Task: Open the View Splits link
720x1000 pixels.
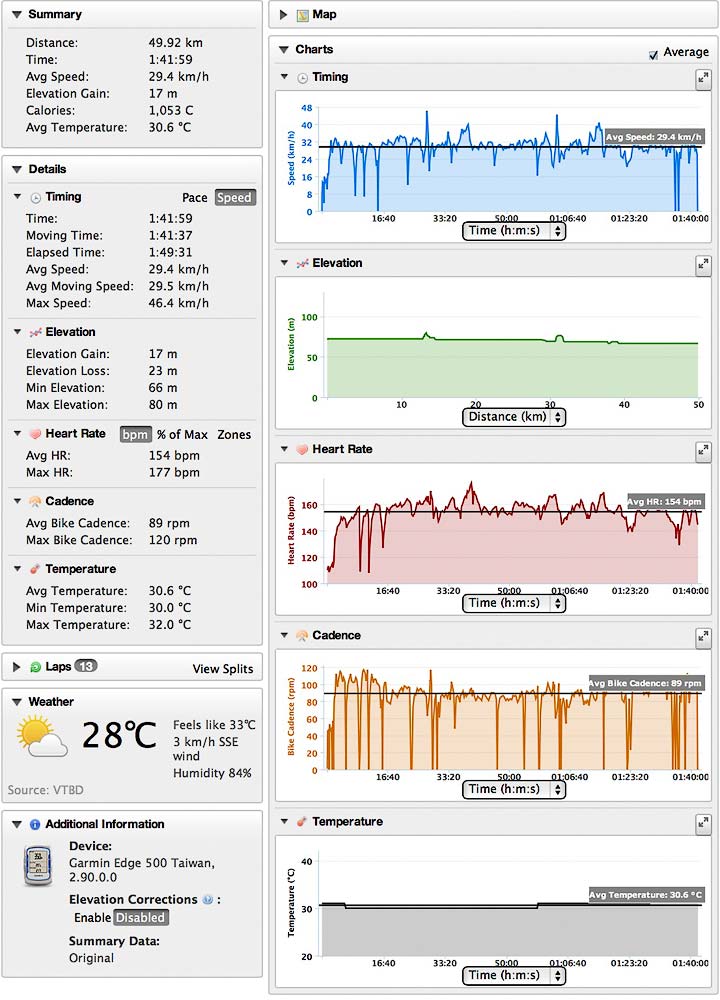Action: [223, 668]
